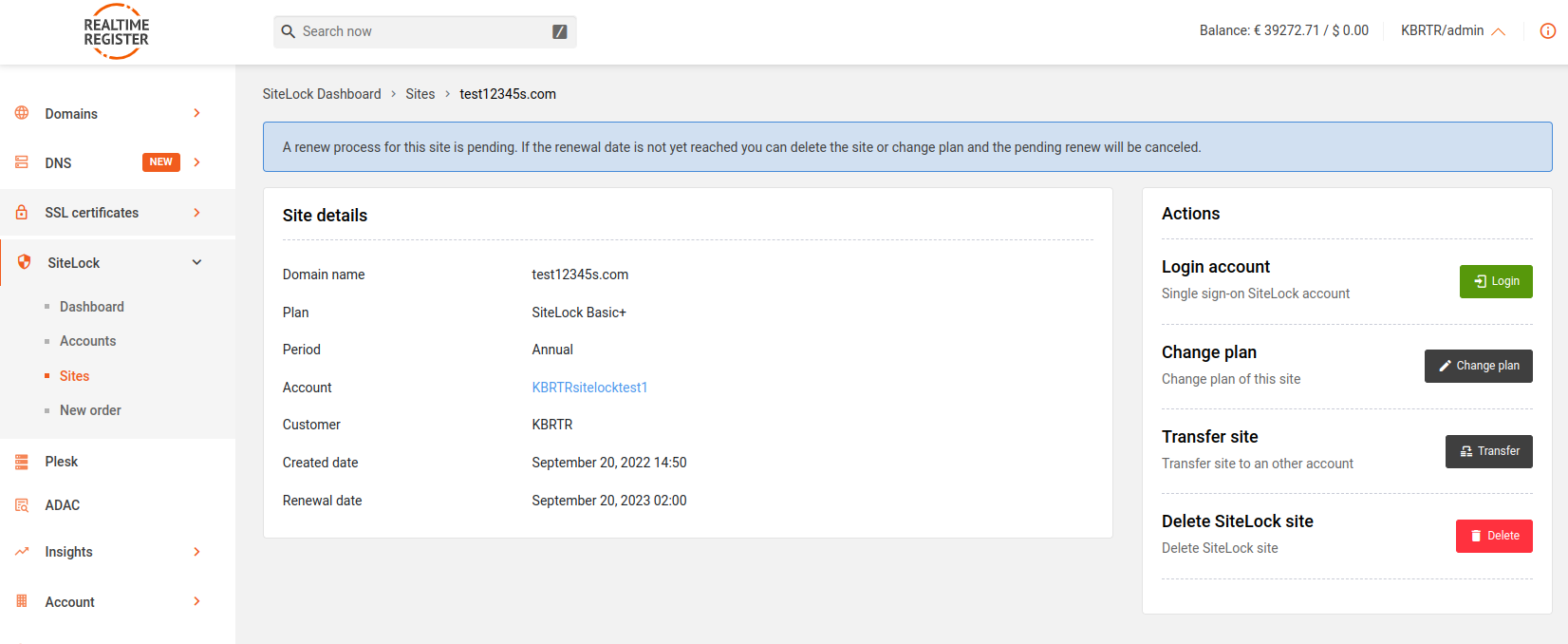Click the Delete SiteLock site heading
Screen dimensions: 1568x644
tap(1238, 521)
